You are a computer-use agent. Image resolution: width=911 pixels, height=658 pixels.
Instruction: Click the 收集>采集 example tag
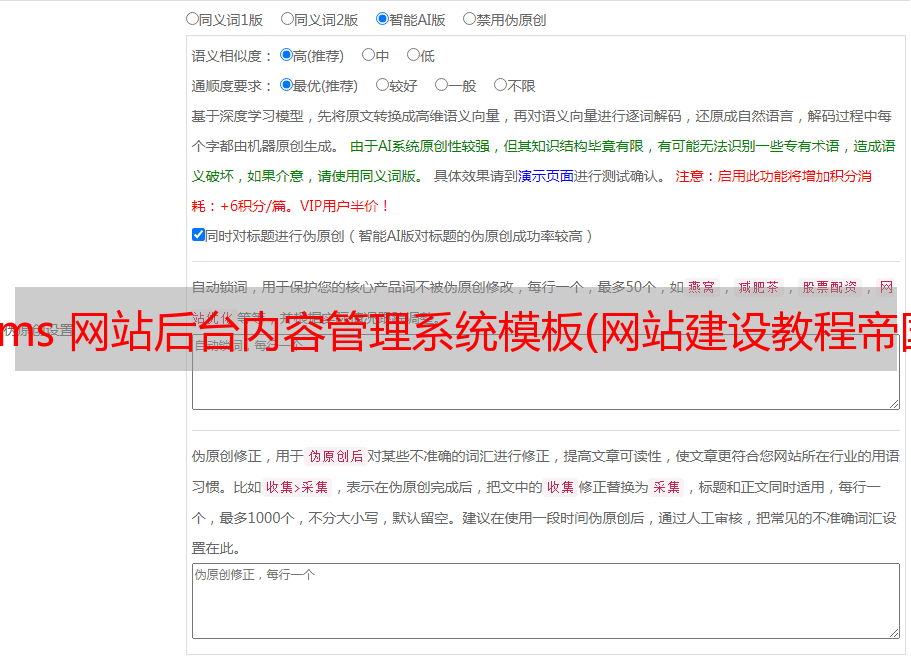297,487
